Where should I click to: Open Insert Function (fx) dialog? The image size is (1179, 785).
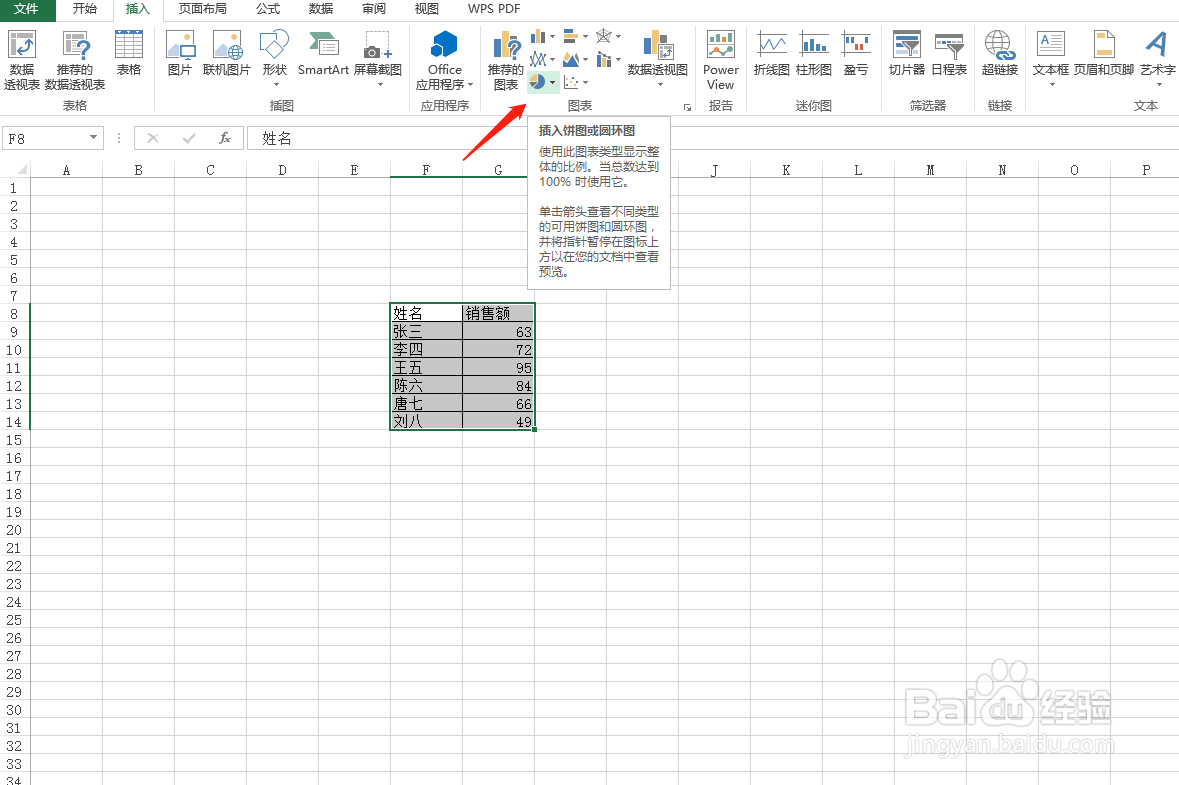click(224, 138)
